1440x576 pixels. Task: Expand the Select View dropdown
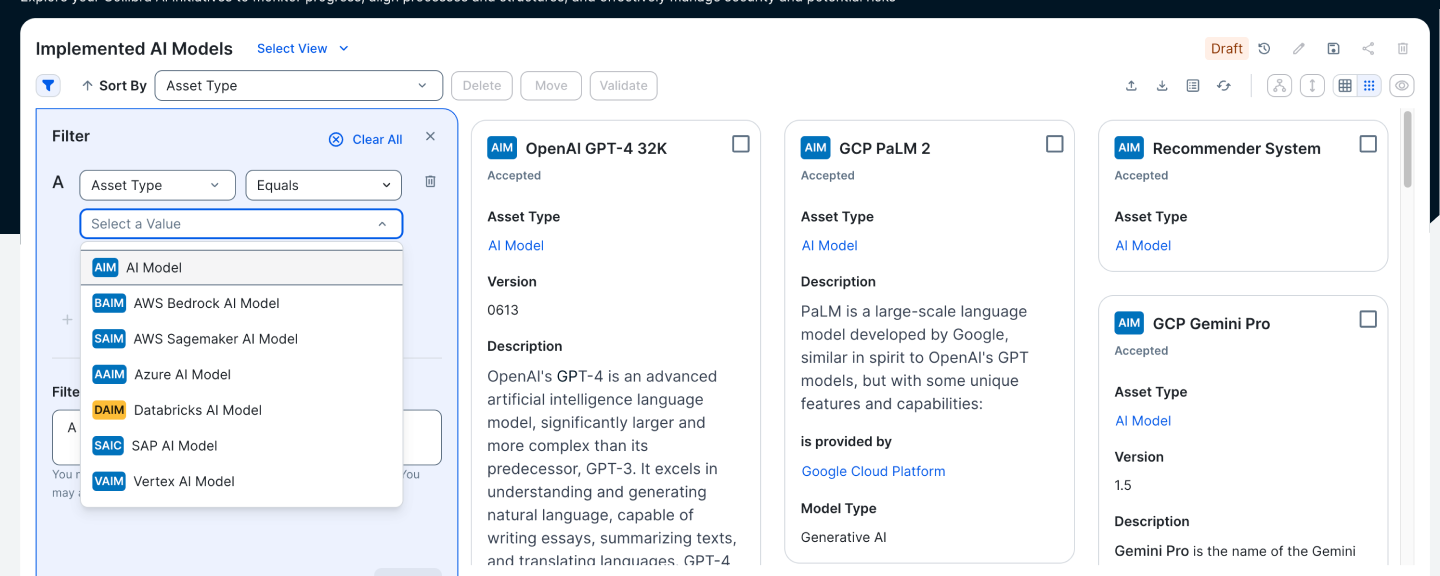point(303,49)
